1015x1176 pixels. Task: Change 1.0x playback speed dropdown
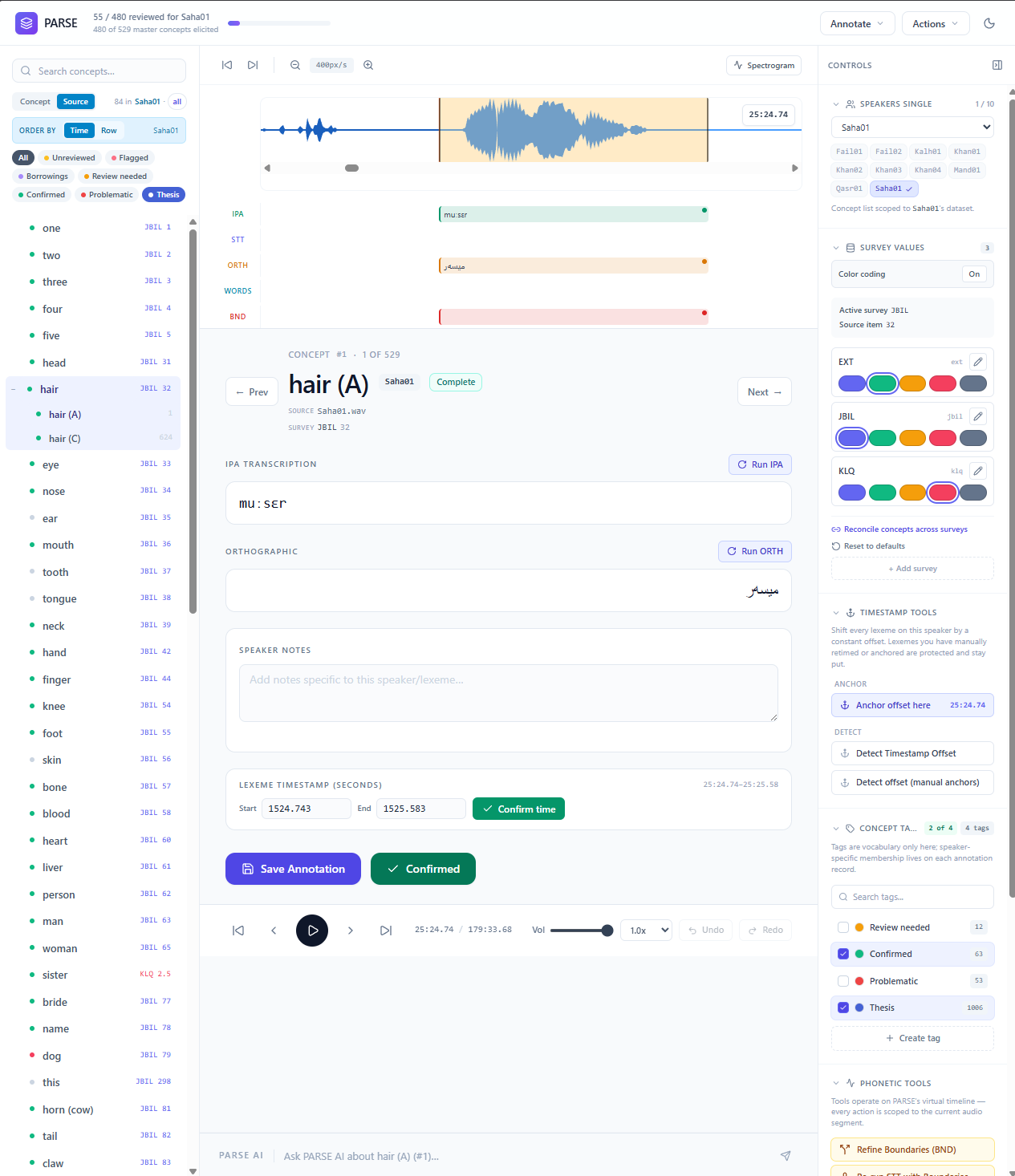pyautogui.click(x=646, y=931)
